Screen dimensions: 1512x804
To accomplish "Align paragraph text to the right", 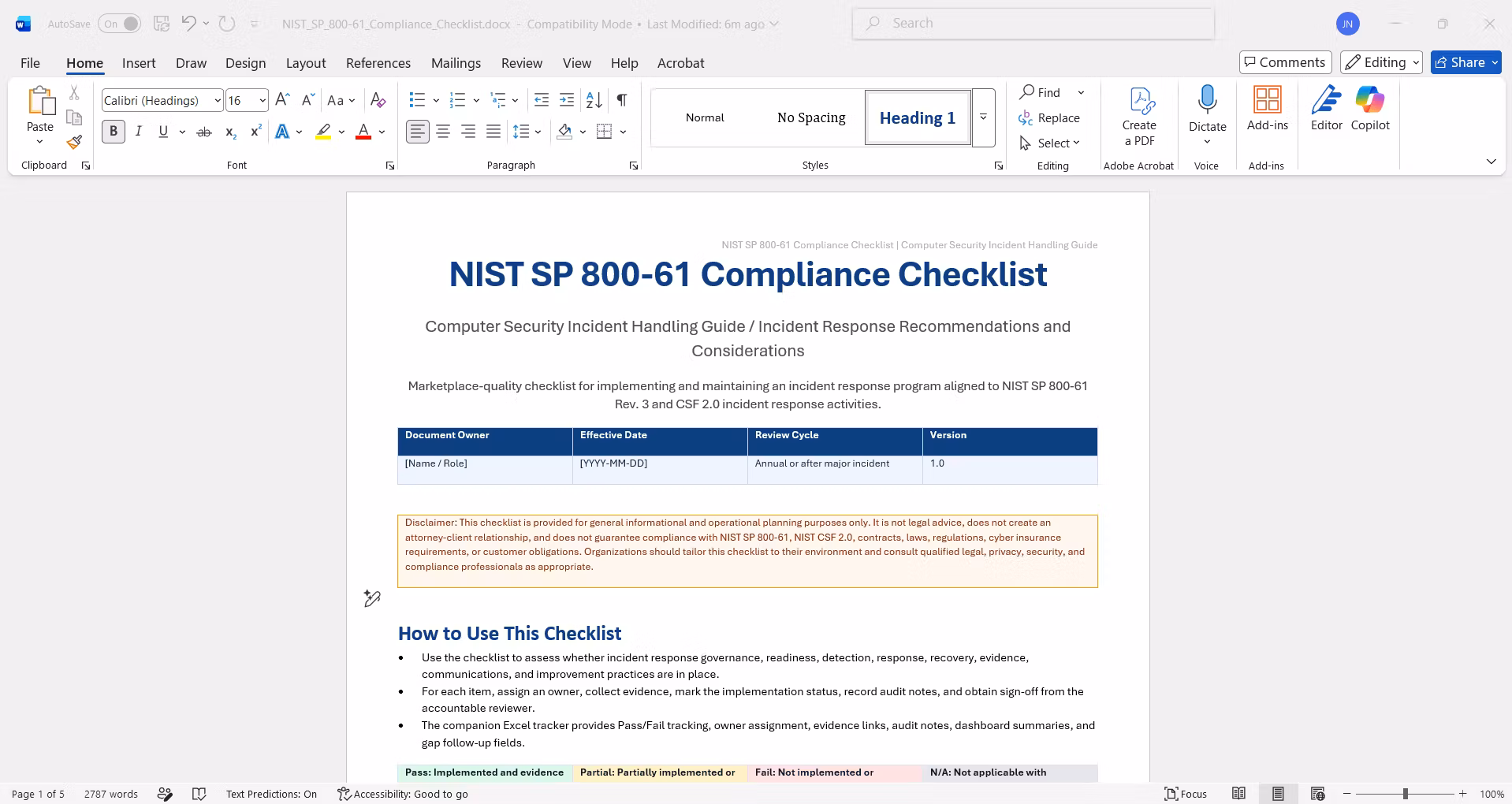I will click(x=468, y=132).
